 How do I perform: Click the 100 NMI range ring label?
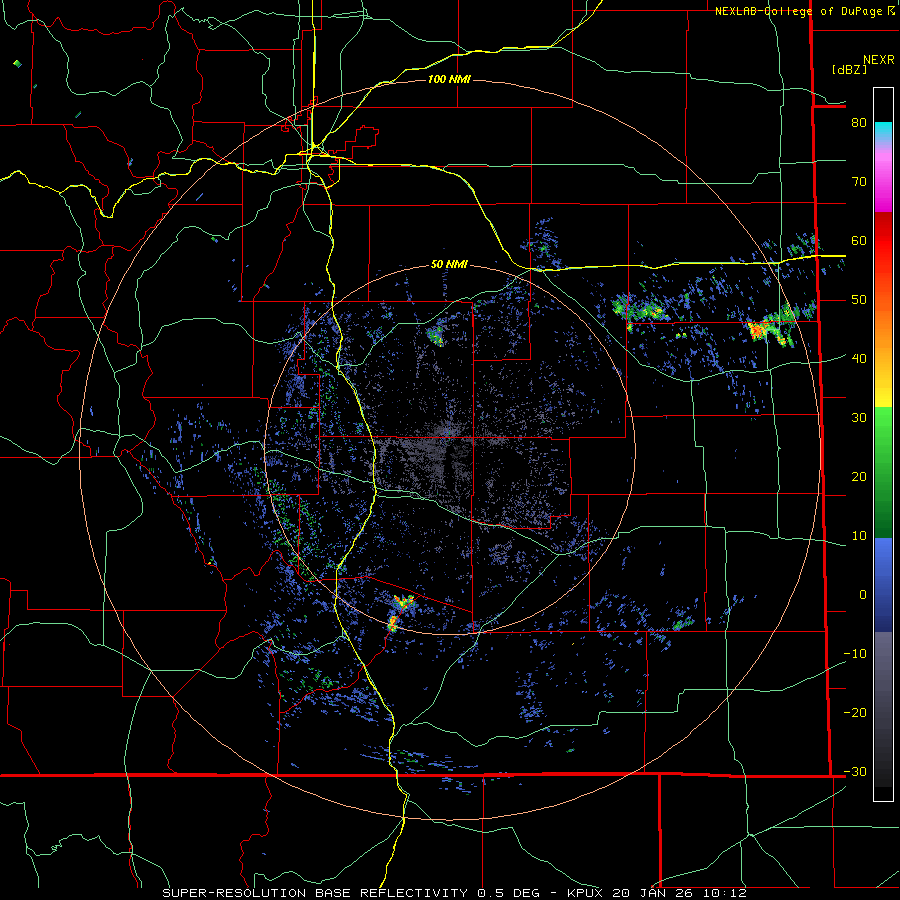click(449, 79)
